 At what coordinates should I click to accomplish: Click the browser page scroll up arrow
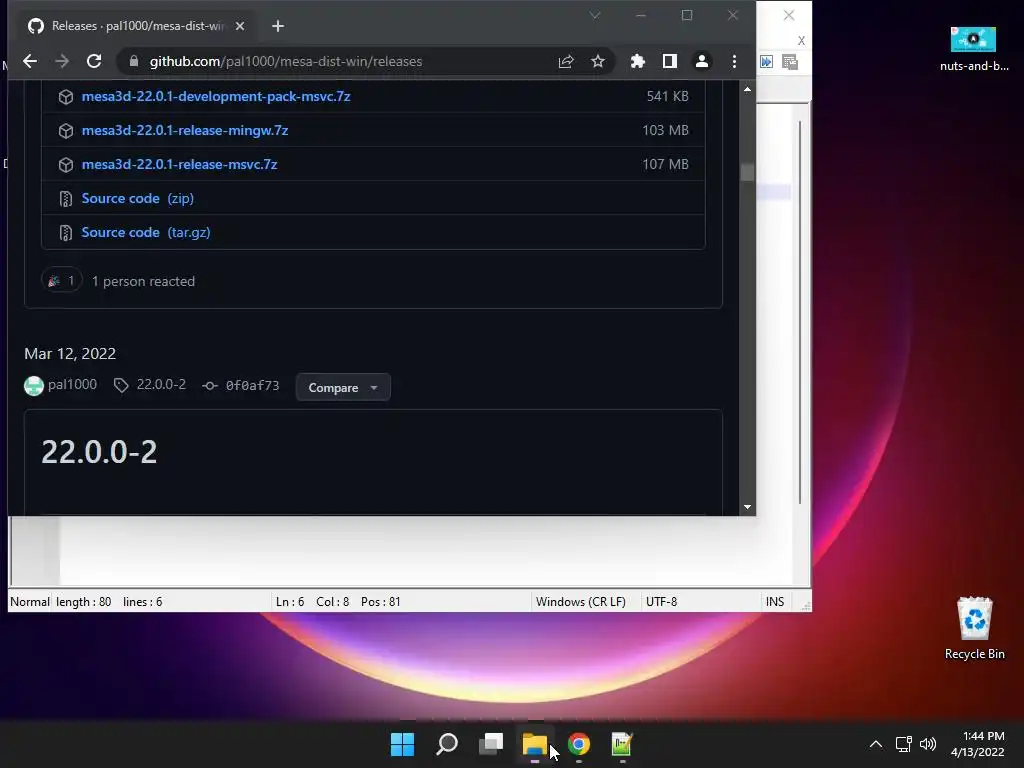[747, 89]
